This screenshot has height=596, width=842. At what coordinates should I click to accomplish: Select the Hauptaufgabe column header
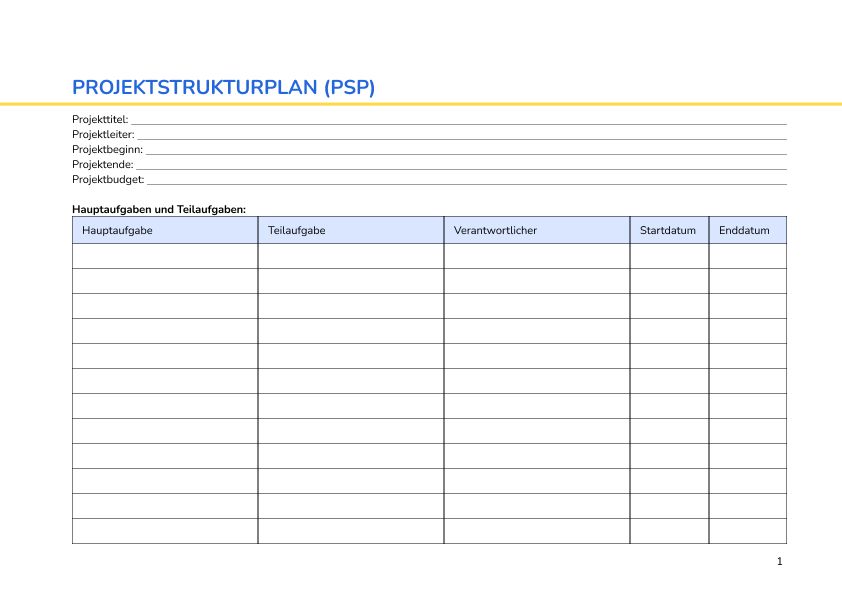[x=118, y=230]
